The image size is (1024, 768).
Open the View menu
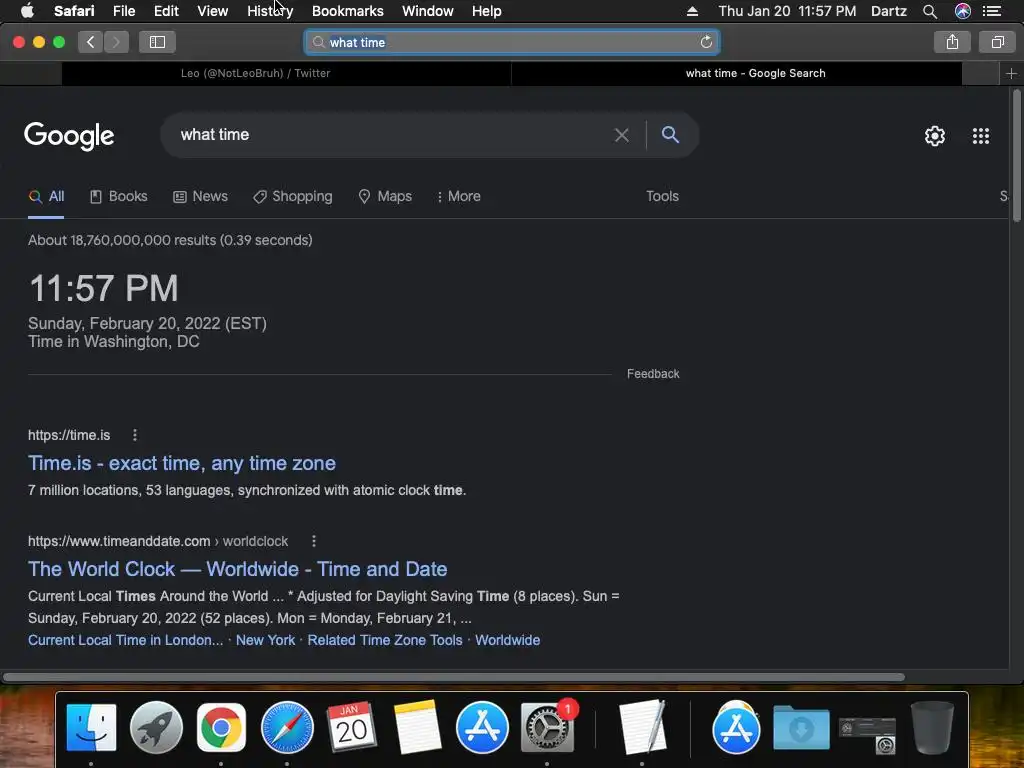212,11
